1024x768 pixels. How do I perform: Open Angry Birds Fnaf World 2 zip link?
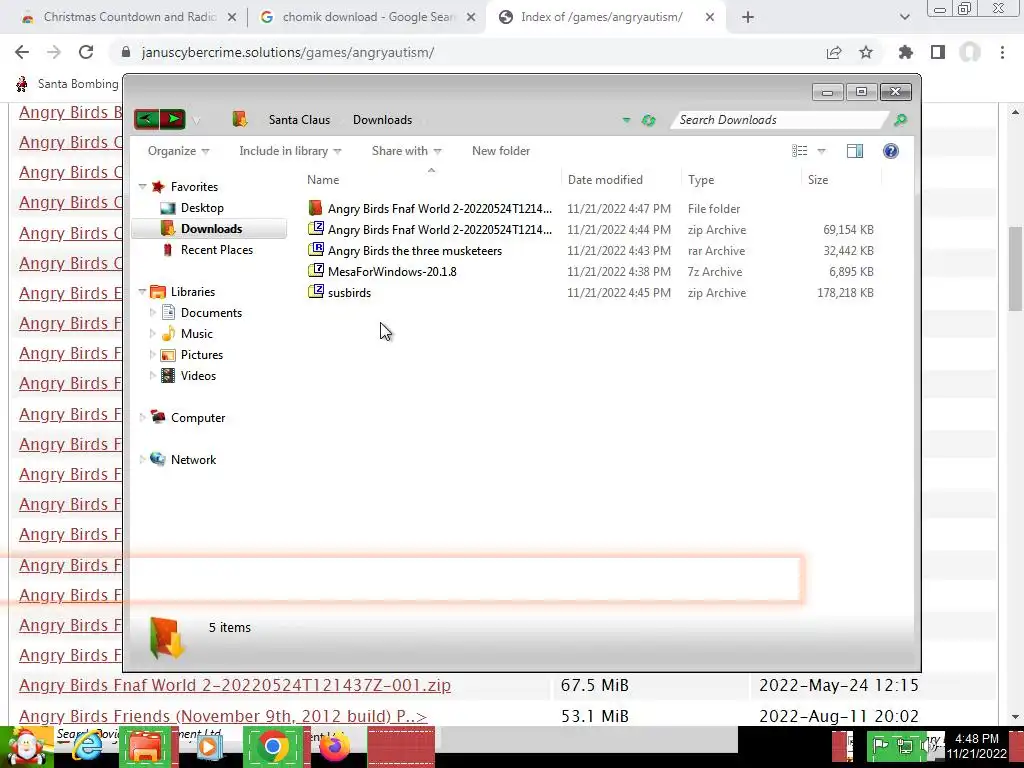234,685
